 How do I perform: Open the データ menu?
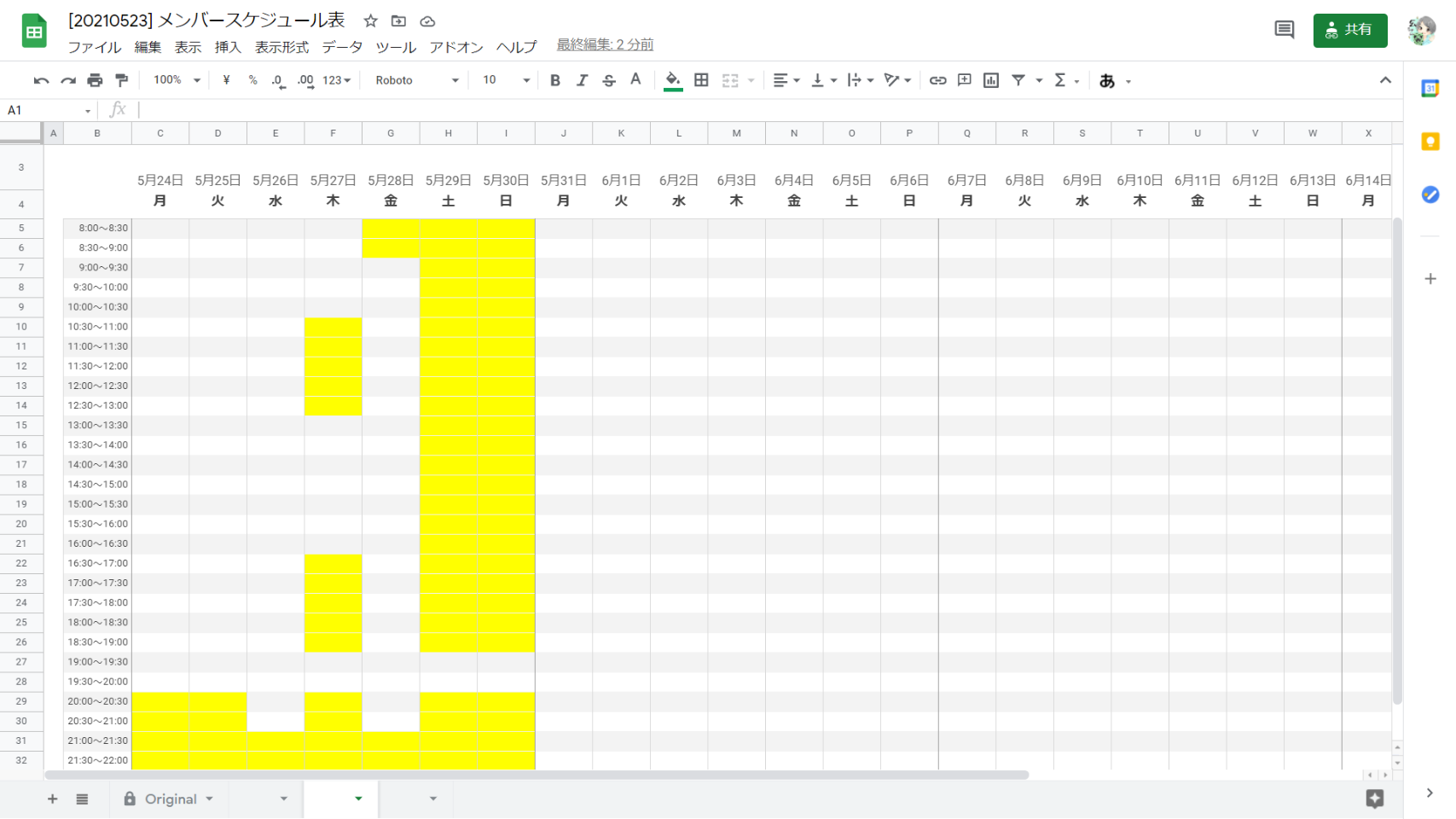[342, 47]
